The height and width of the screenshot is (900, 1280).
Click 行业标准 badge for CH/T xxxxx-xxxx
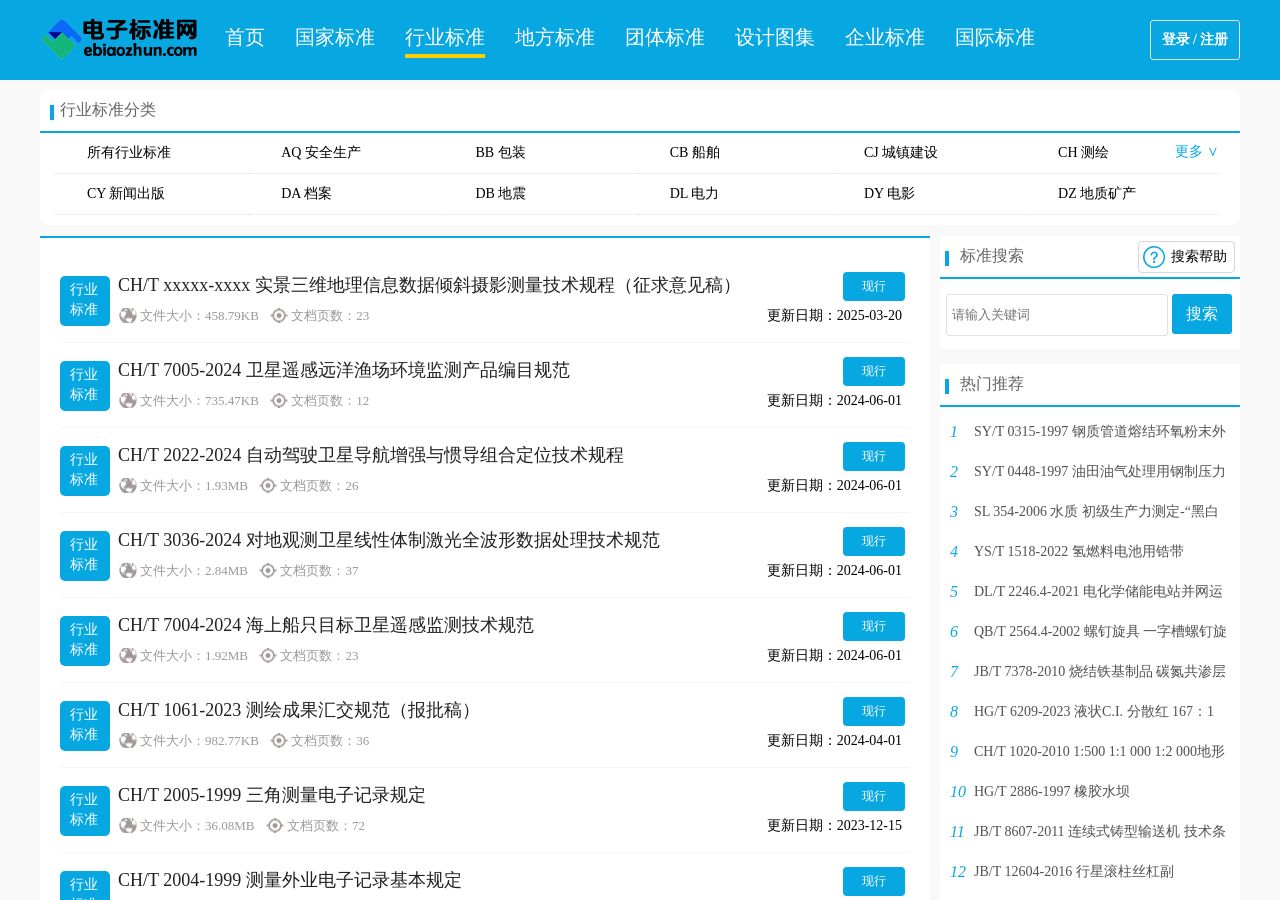point(85,301)
